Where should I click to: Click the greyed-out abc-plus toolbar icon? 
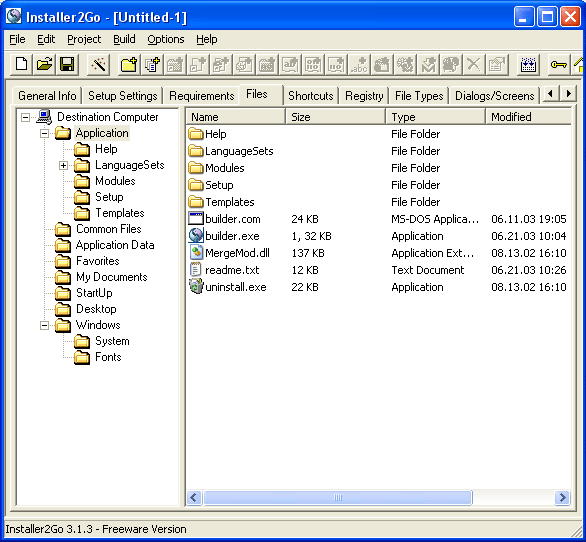(x=359, y=65)
